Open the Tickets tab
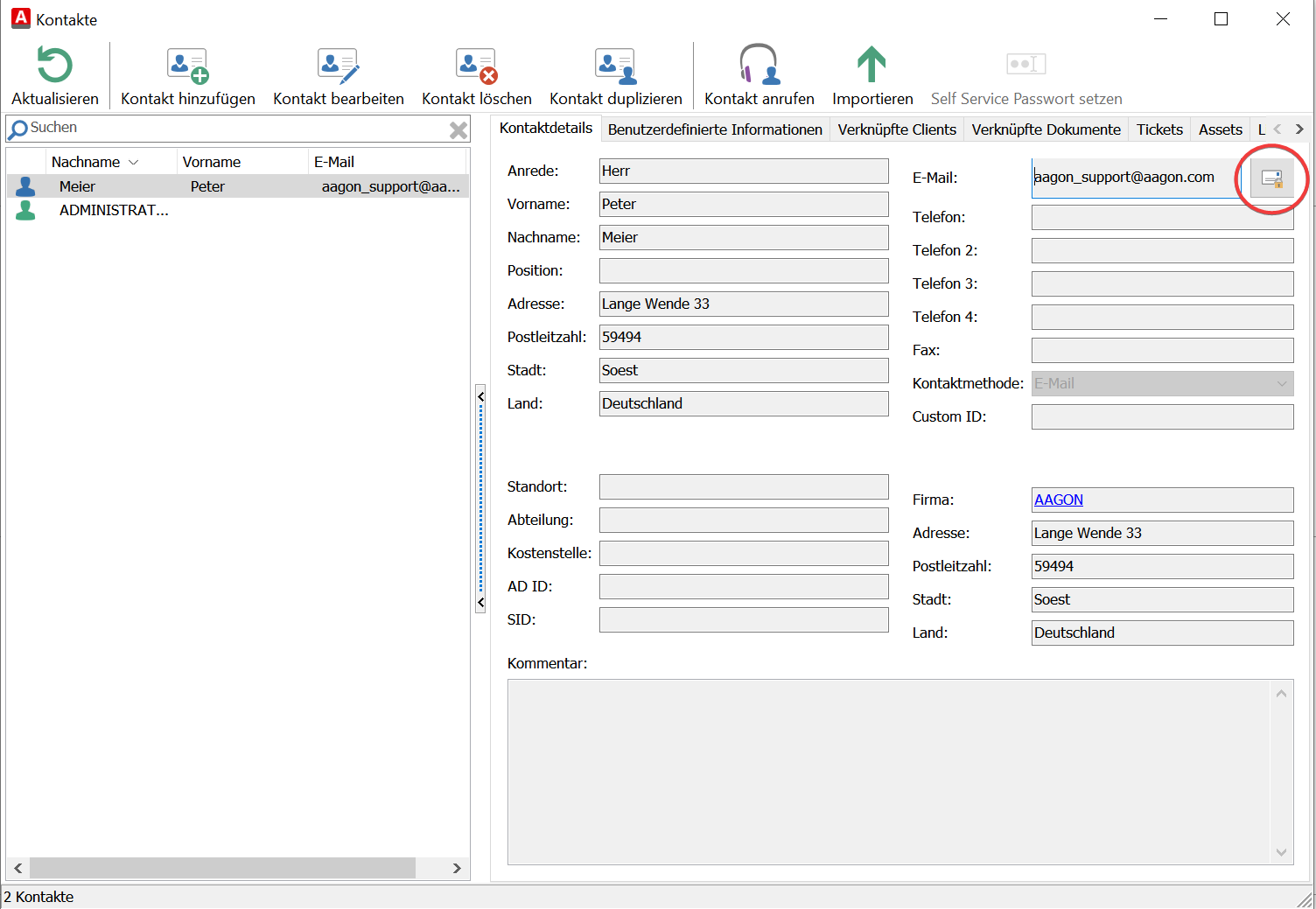 click(x=1159, y=129)
